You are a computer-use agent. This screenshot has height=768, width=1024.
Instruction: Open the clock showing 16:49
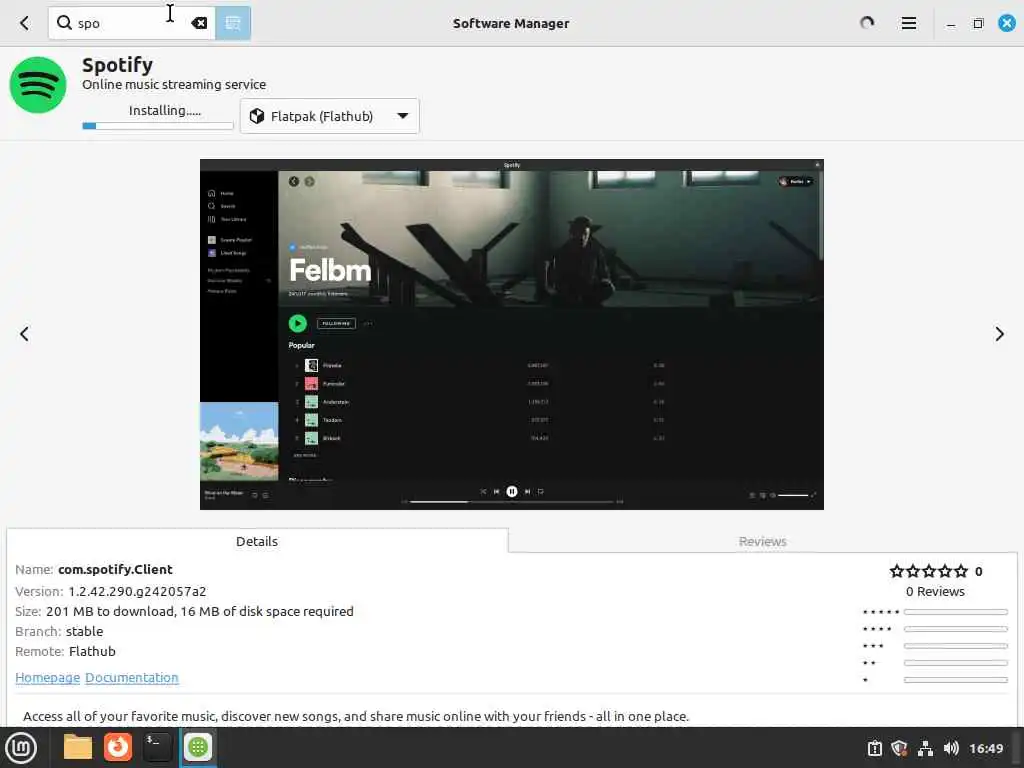click(985, 748)
